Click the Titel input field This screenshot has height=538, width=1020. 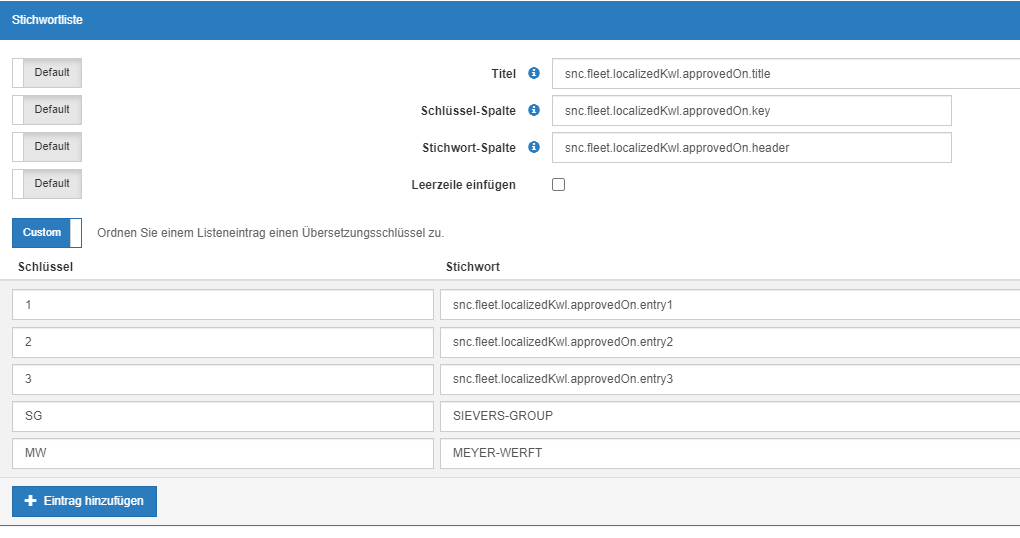(x=785, y=74)
